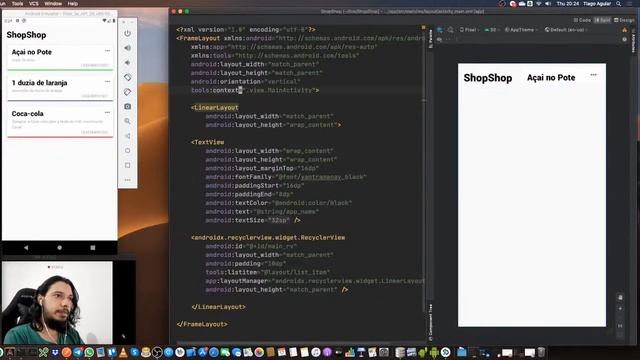Tap the 1 duzia de laranja list item
The width and height of the screenshot is (640, 360).
pyautogui.click(x=60, y=88)
